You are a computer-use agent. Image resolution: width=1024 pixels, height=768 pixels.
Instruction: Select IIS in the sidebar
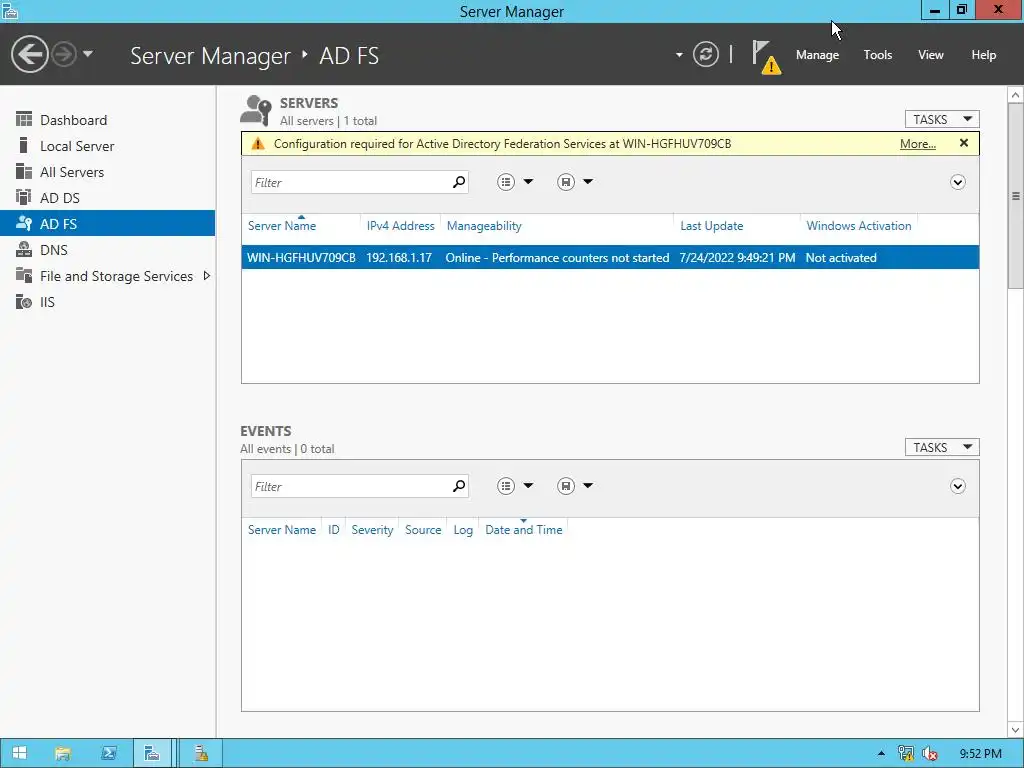107,302
